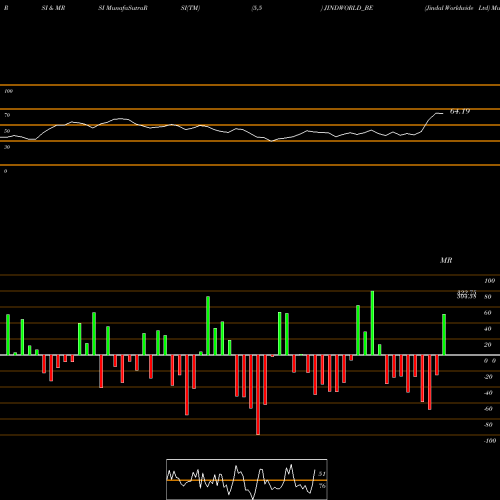Screen dimensions: 500x500
Task: Click the RSI axis label 0
Action: pyautogui.click(x=5, y=171)
